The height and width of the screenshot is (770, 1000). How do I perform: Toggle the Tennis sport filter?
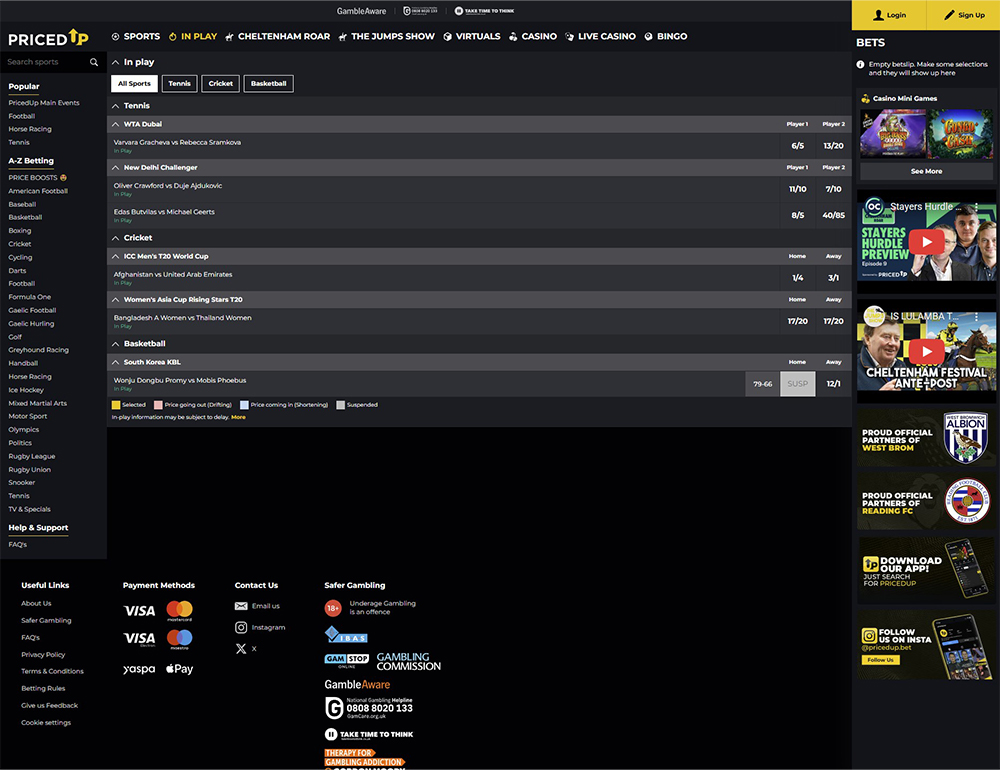tap(180, 84)
